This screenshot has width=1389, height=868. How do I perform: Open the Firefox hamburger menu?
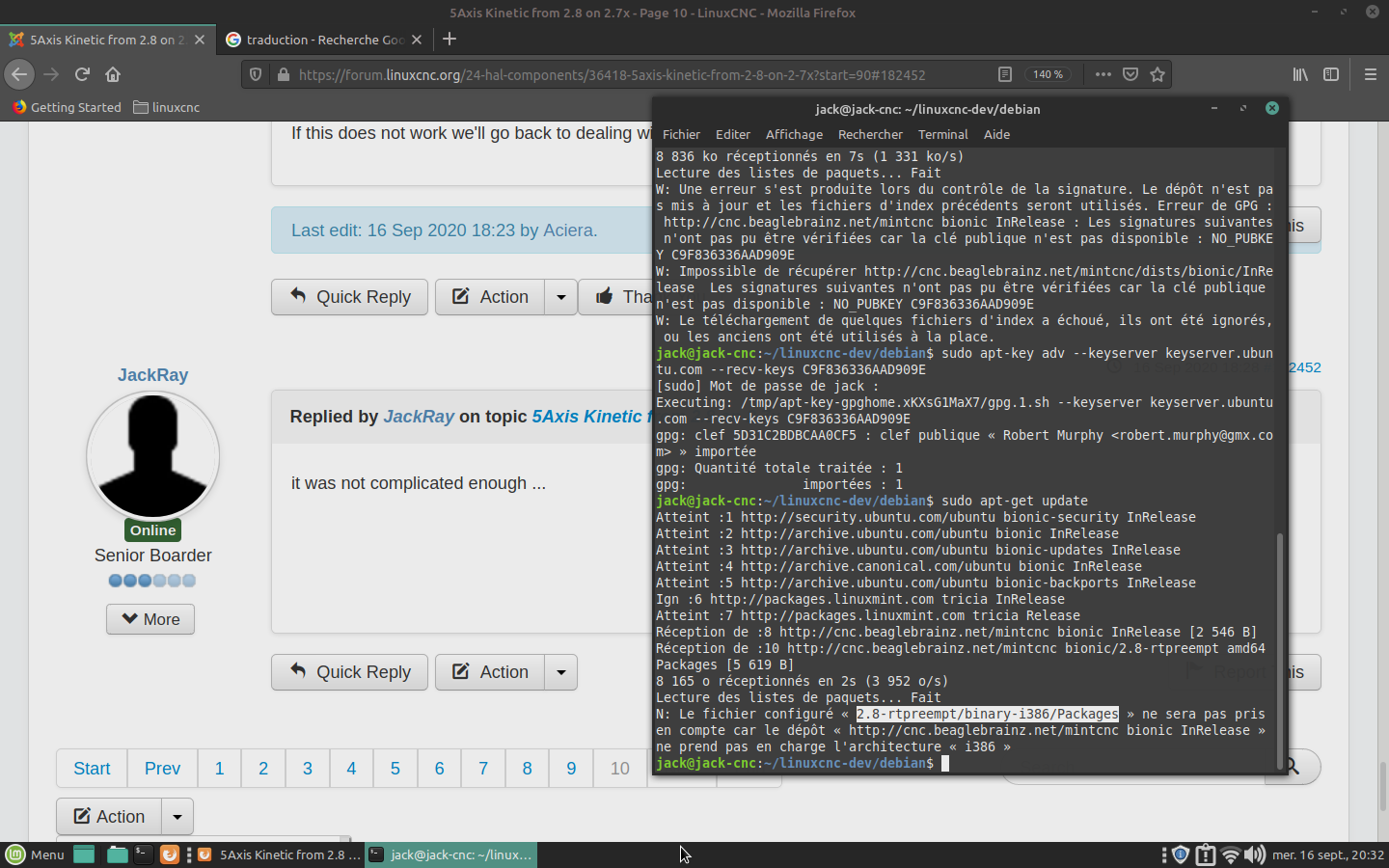[1370, 74]
